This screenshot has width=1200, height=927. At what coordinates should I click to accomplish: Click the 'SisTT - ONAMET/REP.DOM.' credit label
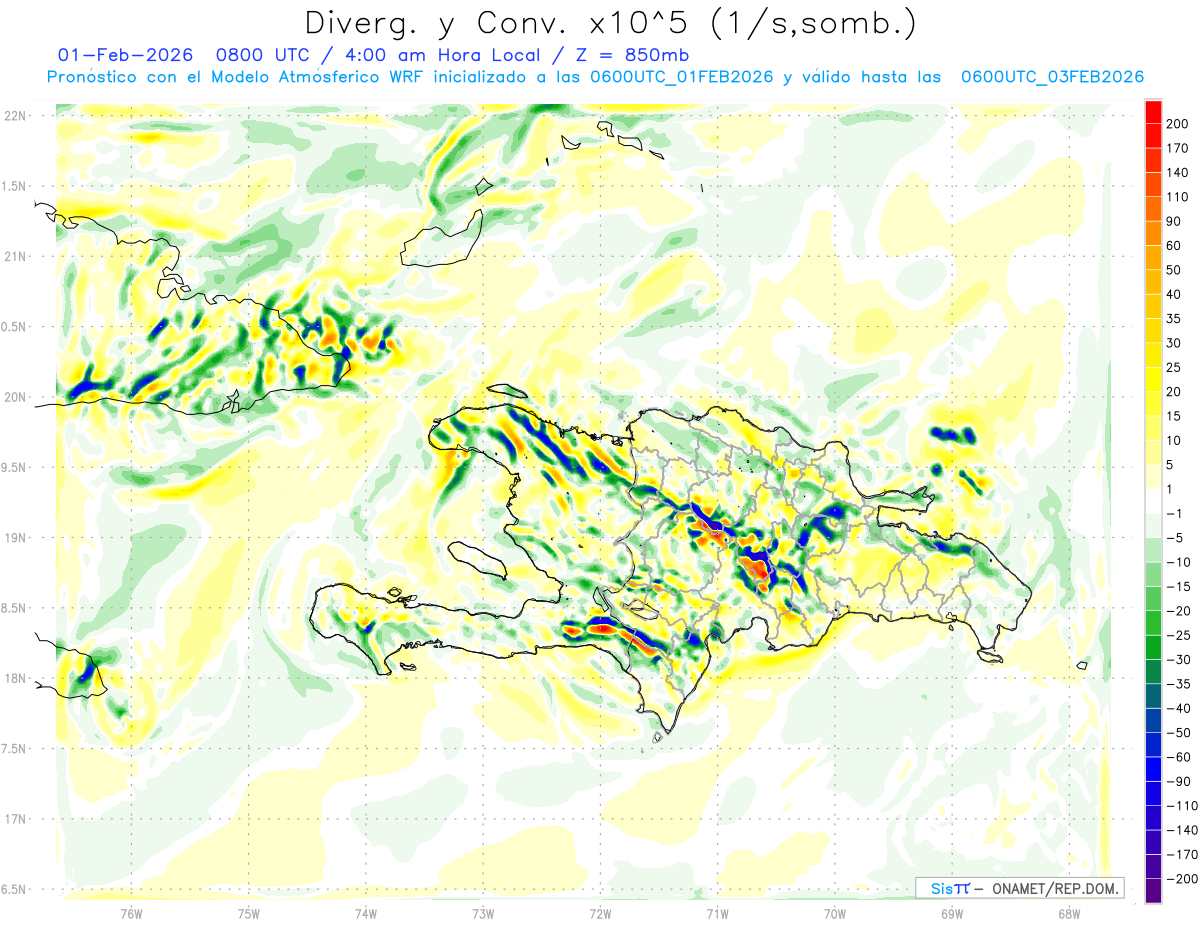point(1020,888)
